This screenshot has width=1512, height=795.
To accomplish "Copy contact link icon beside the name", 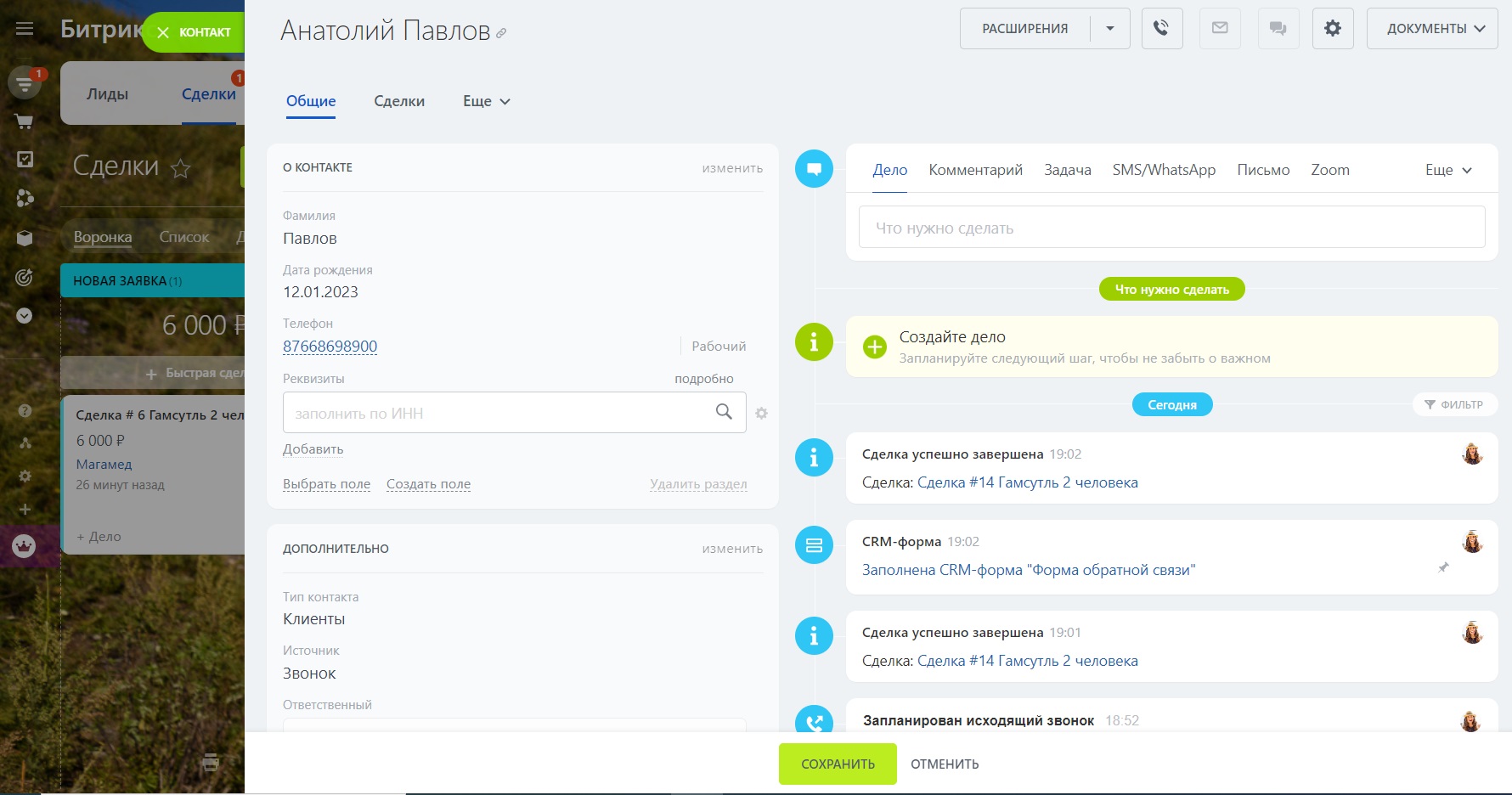I will tap(501, 33).
